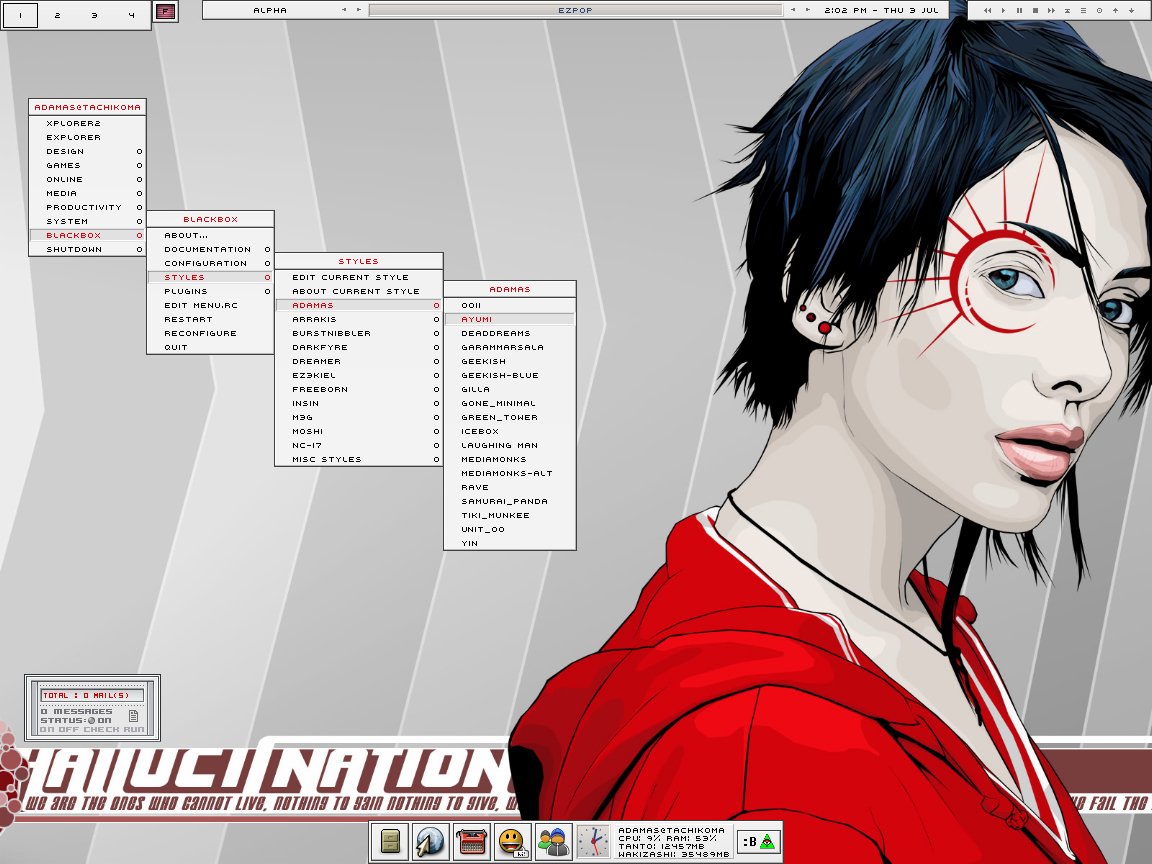The image size is (1152, 864).
Task: Stop the music playback
Action: point(1035,10)
